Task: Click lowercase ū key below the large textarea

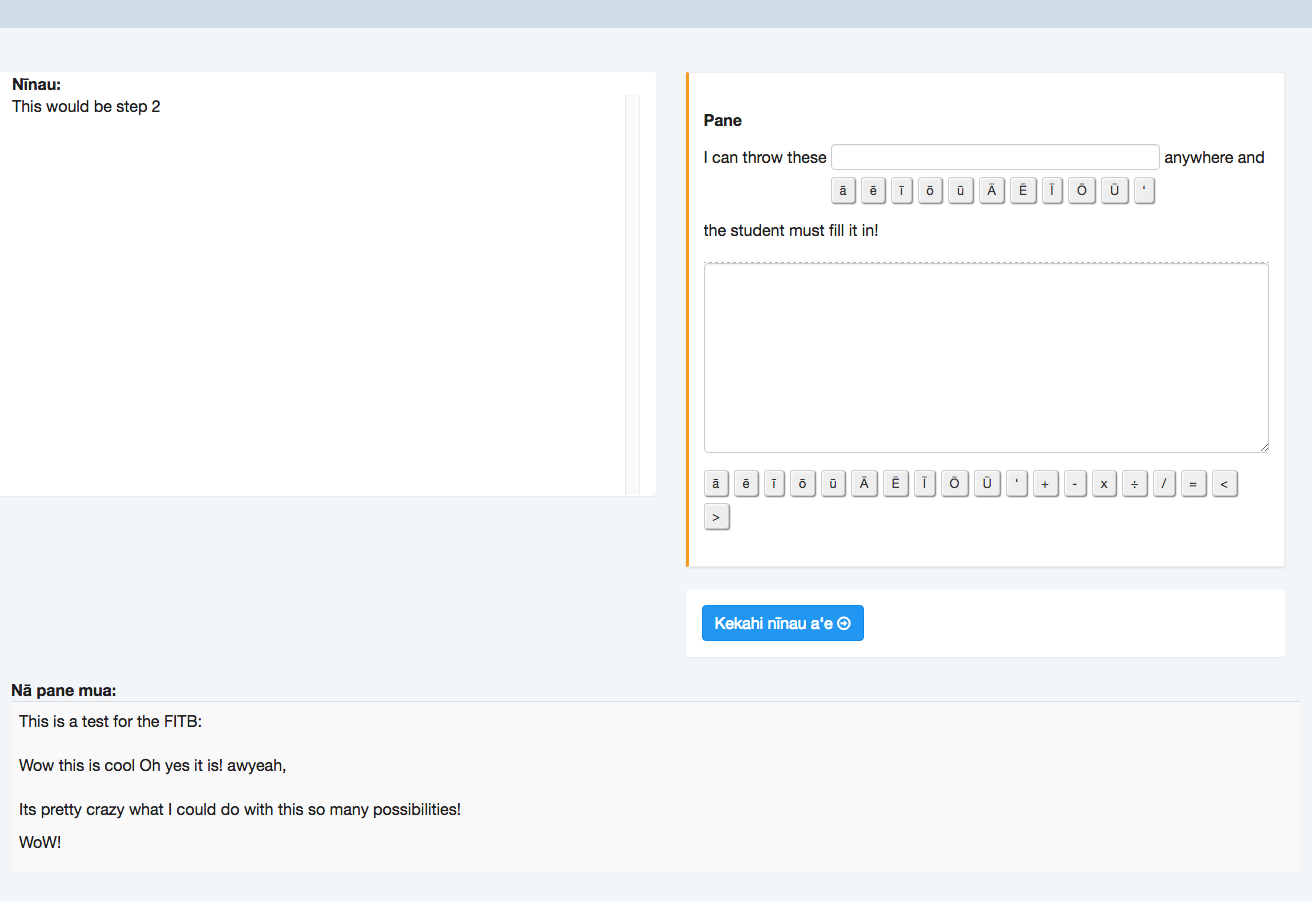Action: (x=833, y=484)
